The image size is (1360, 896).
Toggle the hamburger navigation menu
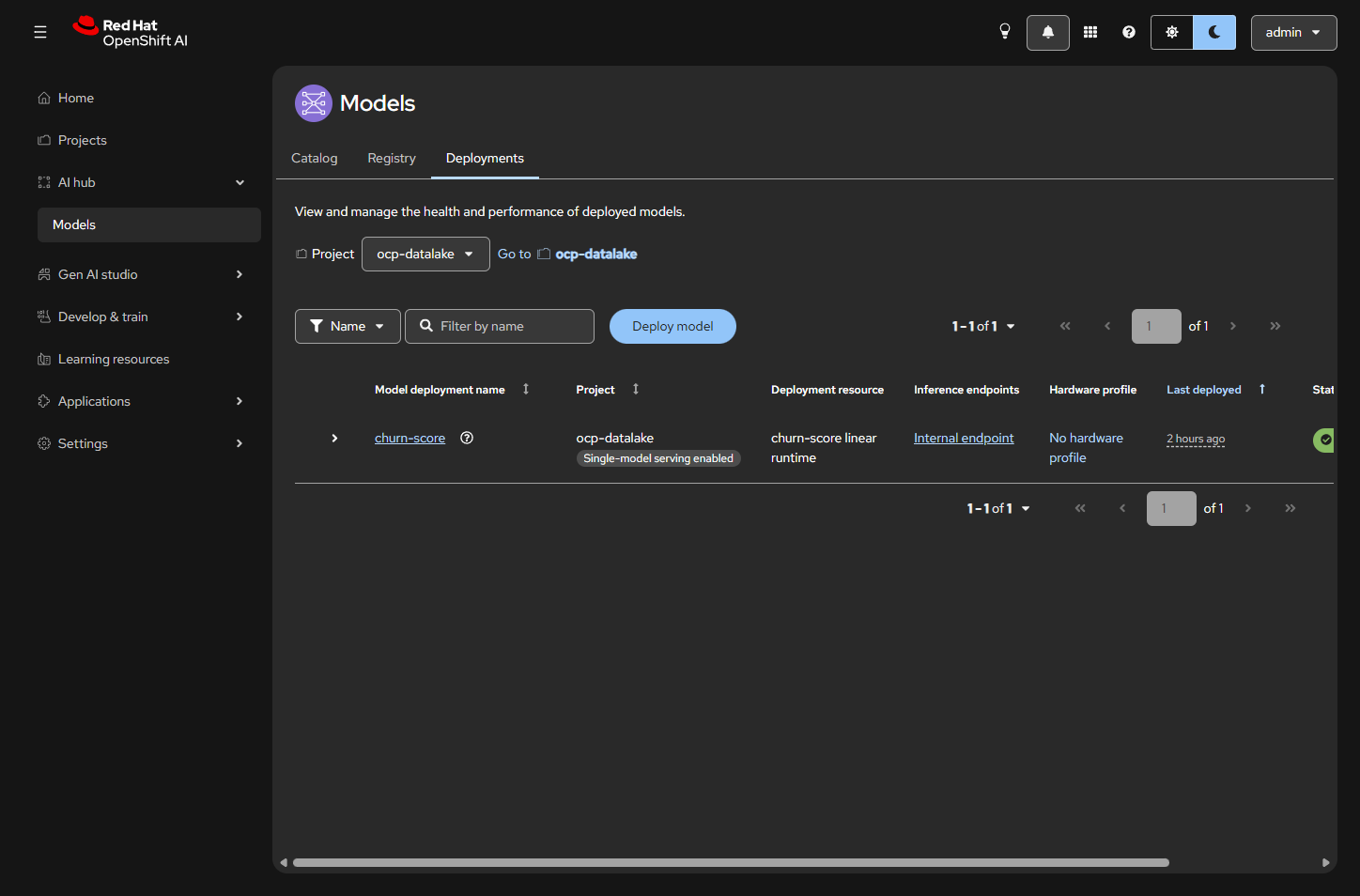point(40,32)
